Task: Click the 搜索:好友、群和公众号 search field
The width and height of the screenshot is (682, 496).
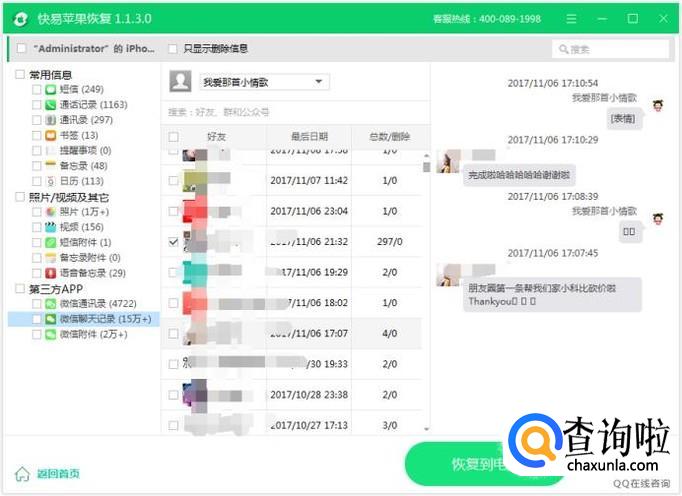Action: click(295, 112)
